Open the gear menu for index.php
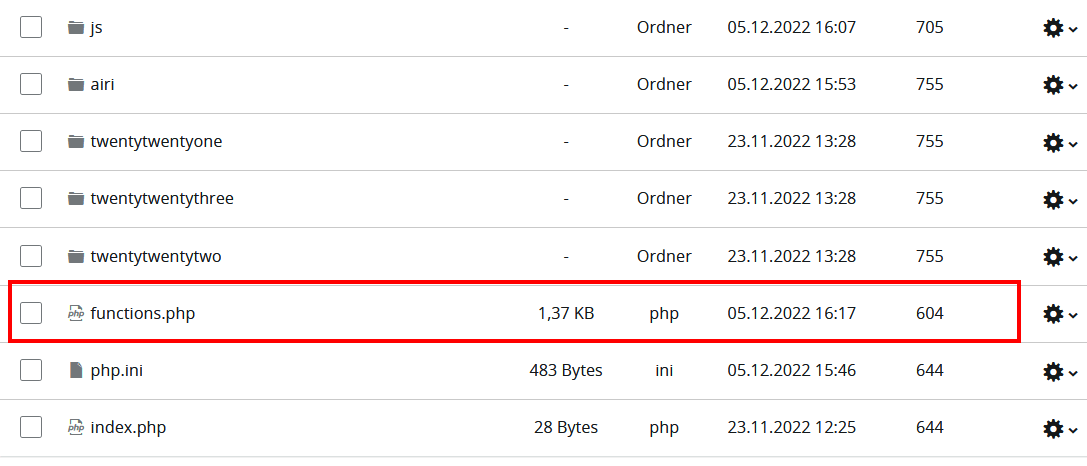 tap(1060, 428)
